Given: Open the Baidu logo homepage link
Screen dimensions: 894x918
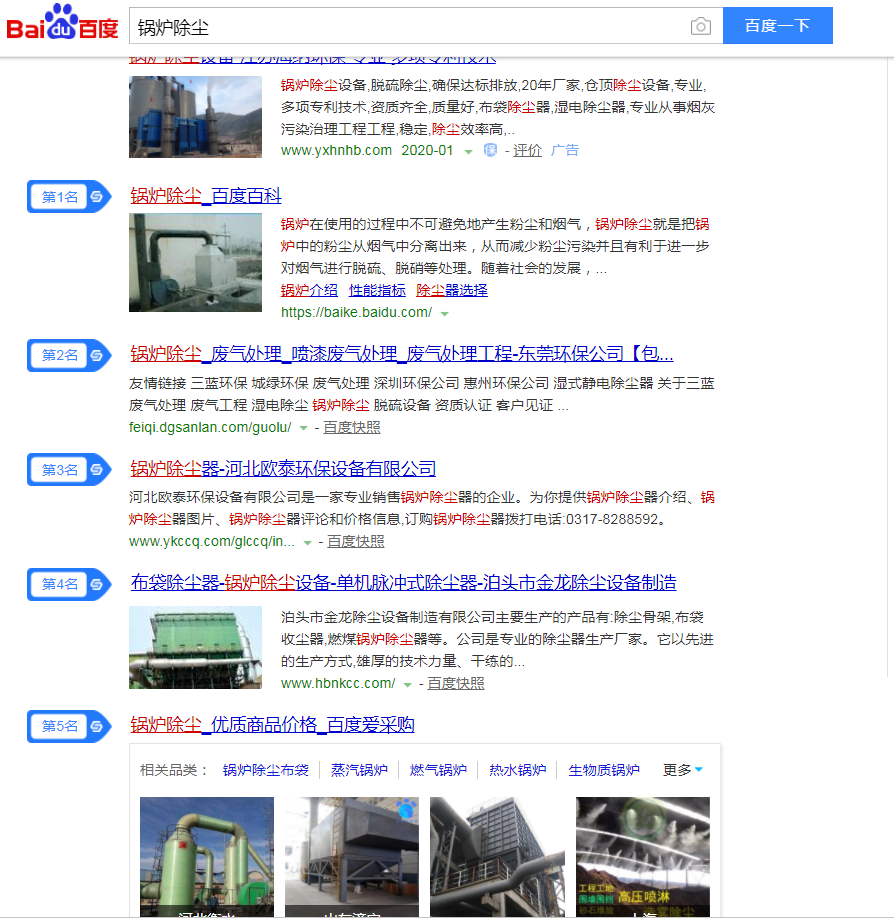Looking at the screenshot, I should point(62,23).
